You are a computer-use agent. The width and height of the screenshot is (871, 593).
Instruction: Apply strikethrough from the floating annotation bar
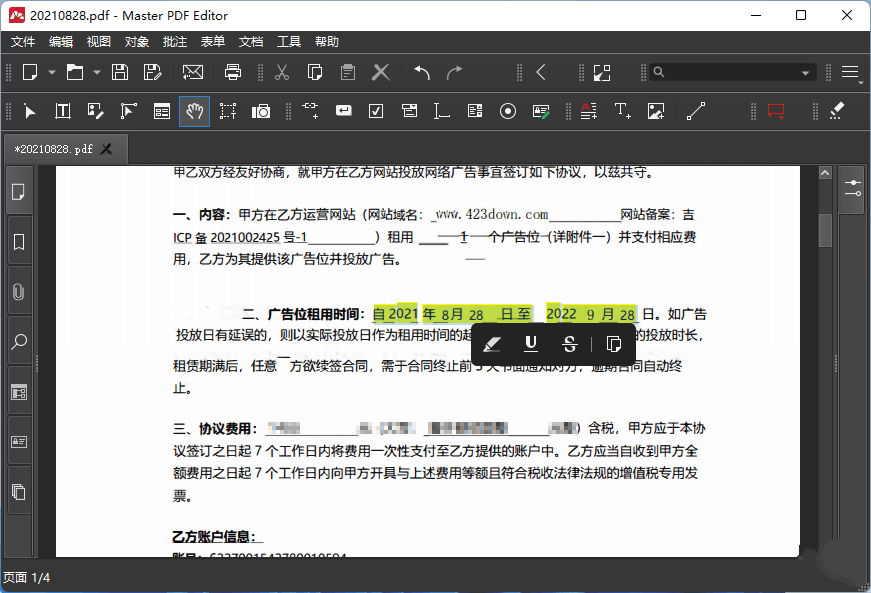click(569, 344)
